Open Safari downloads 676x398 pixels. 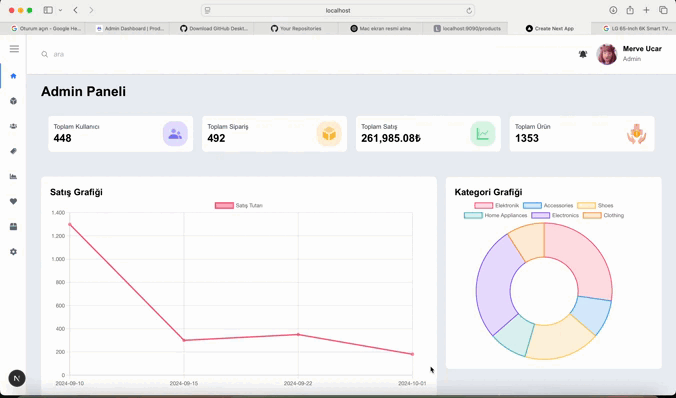(x=613, y=10)
